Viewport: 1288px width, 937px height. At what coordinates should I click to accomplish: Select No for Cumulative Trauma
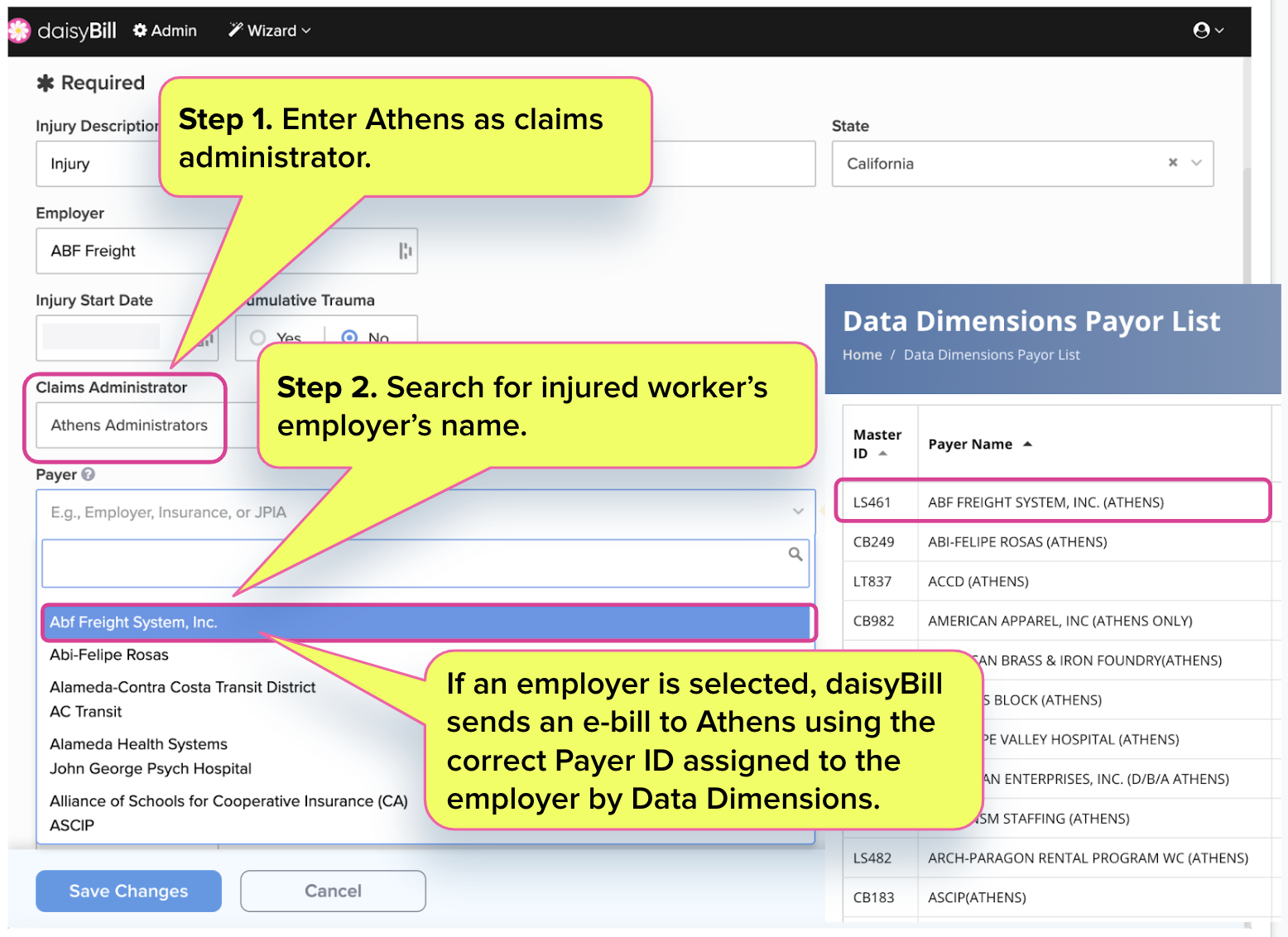(349, 338)
